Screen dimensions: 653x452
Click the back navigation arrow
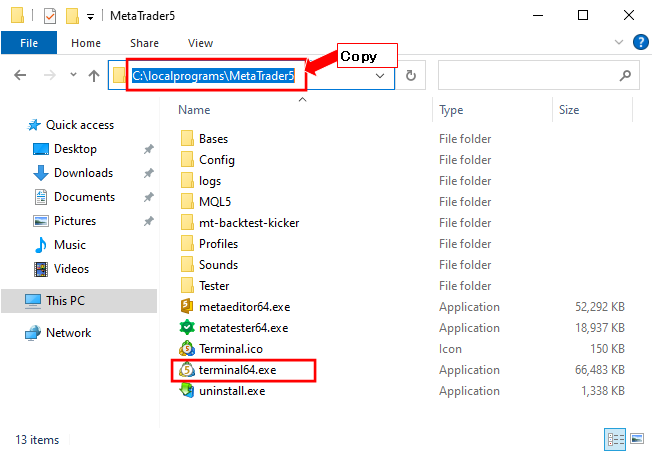coord(20,75)
